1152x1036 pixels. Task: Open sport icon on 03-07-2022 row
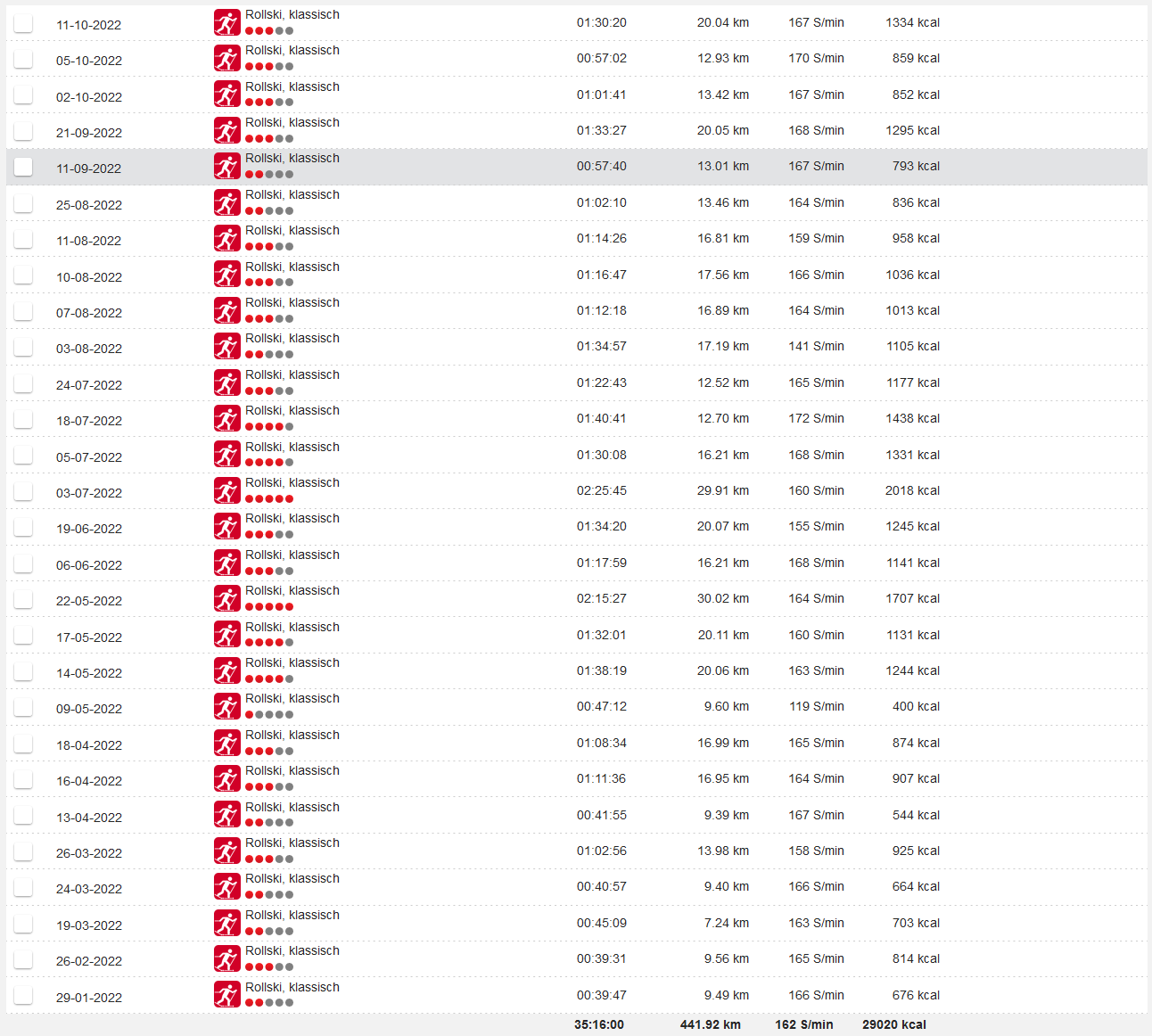click(x=227, y=491)
